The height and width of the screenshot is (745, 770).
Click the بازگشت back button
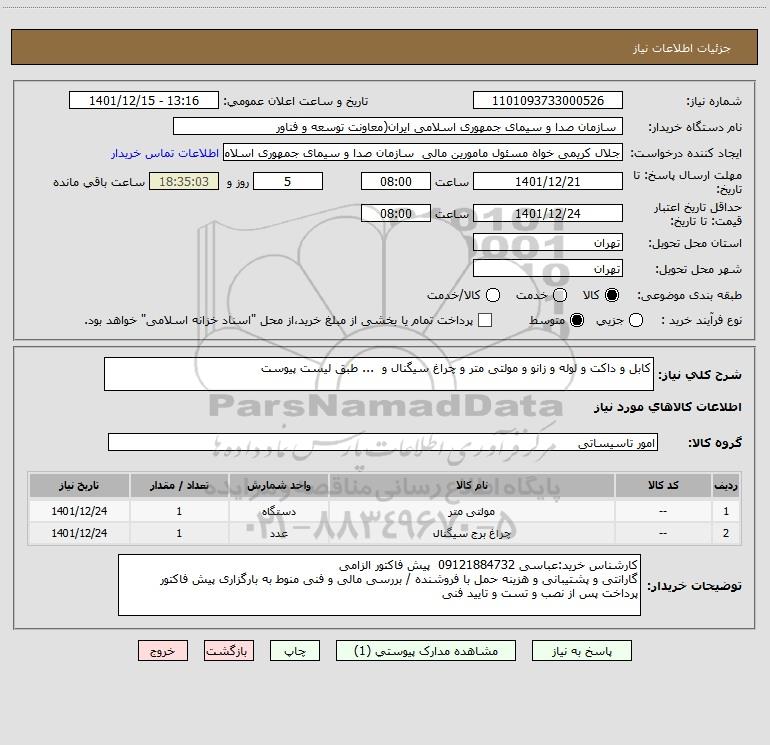[x=229, y=651]
